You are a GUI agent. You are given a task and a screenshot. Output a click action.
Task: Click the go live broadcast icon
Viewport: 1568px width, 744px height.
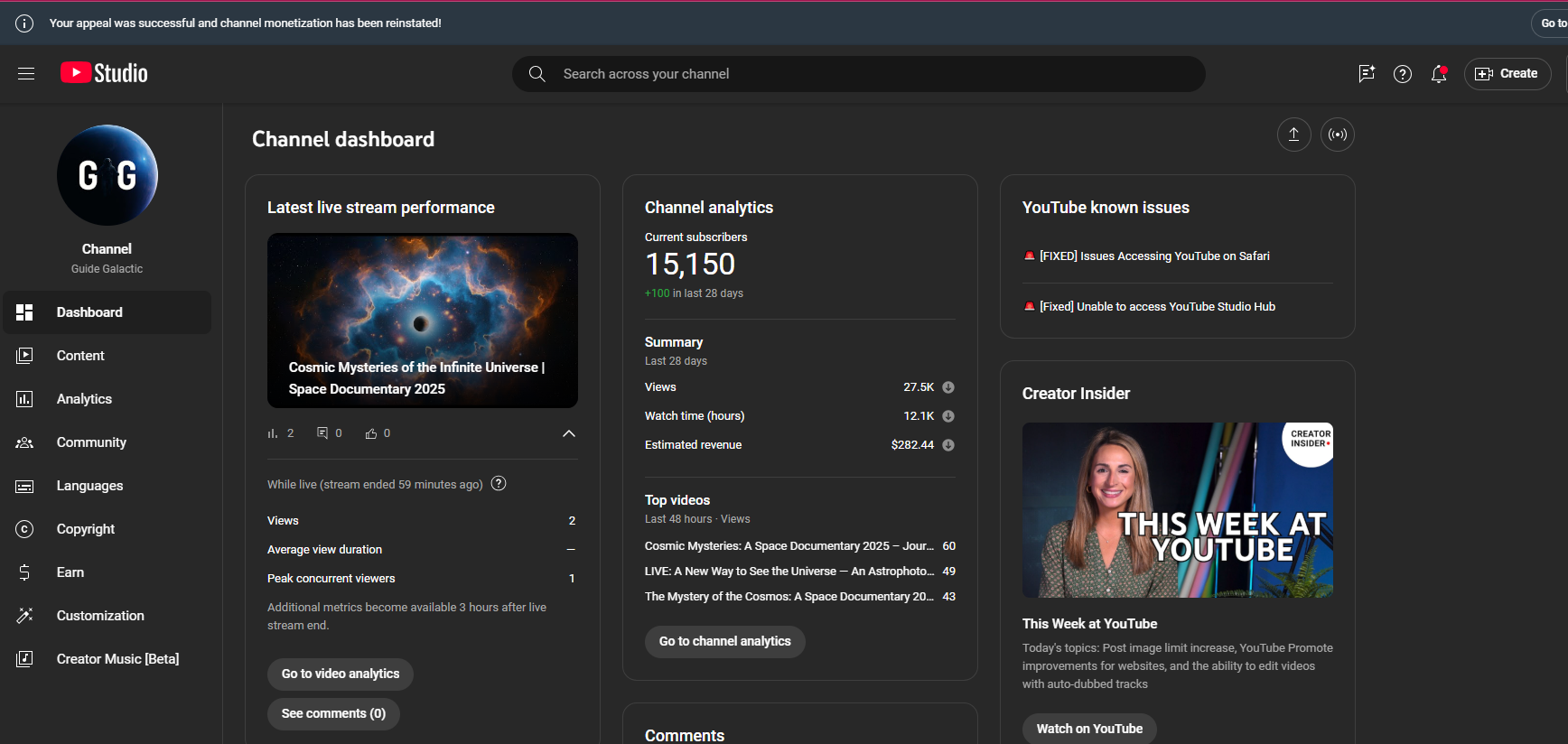pos(1337,135)
